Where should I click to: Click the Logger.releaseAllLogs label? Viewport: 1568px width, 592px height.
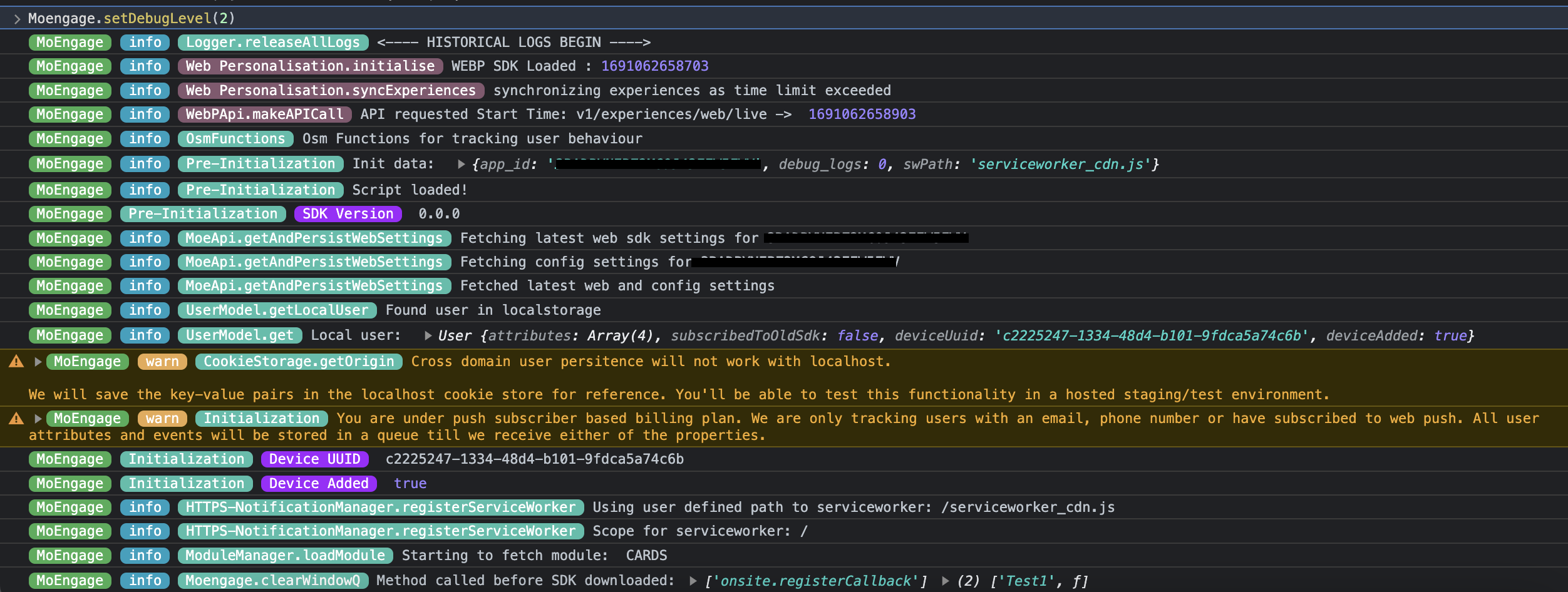tap(273, 43)
